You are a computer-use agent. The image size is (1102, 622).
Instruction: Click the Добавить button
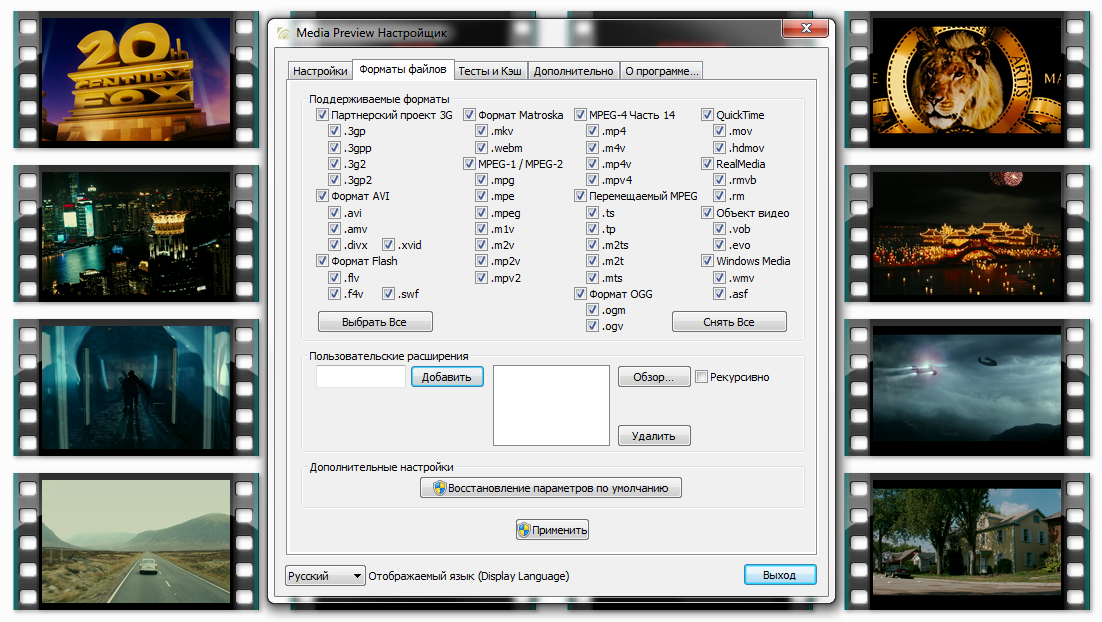pos(447,377)
